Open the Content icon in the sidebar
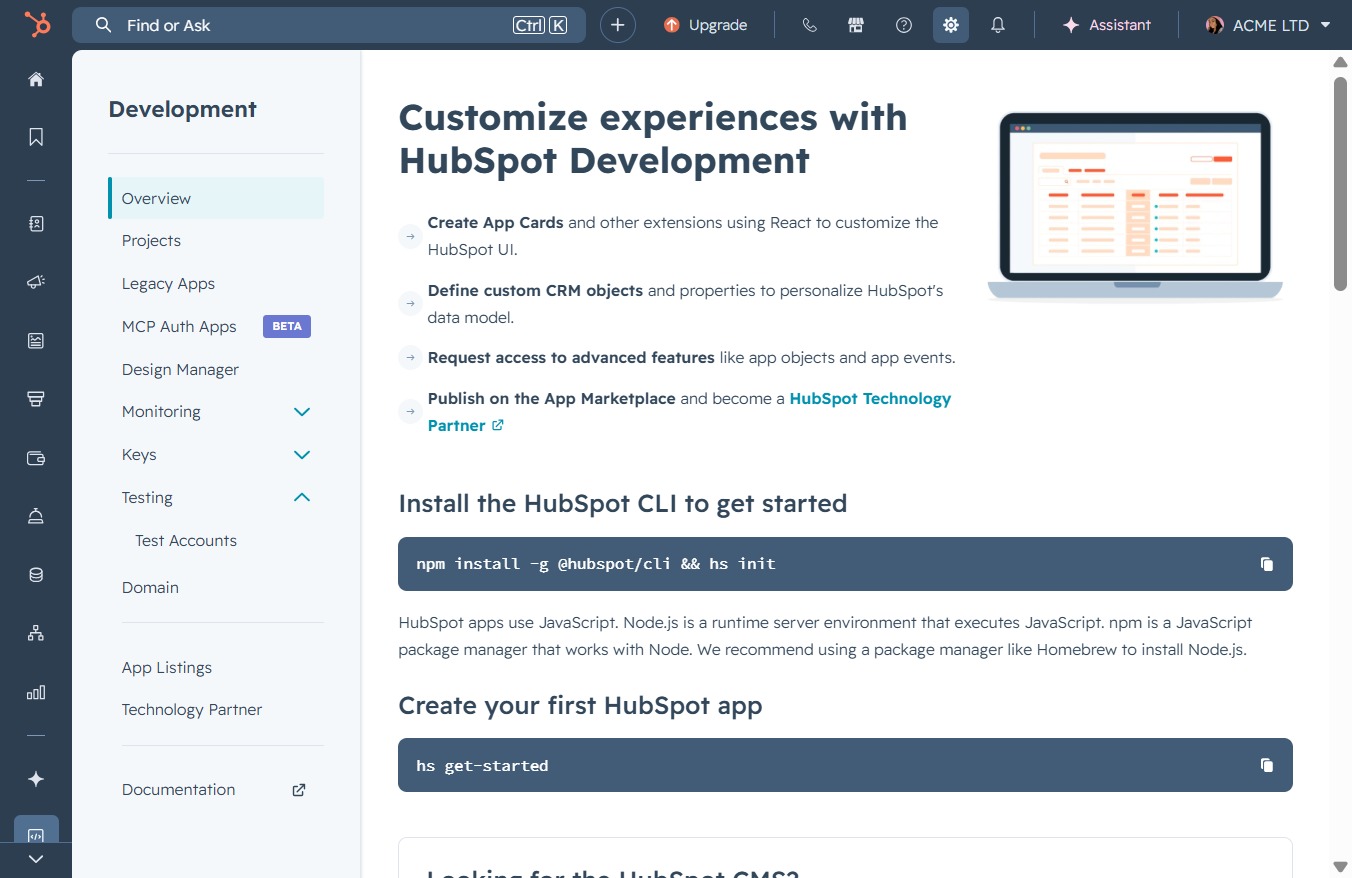The image size is (1352, 878). [36, 341]
